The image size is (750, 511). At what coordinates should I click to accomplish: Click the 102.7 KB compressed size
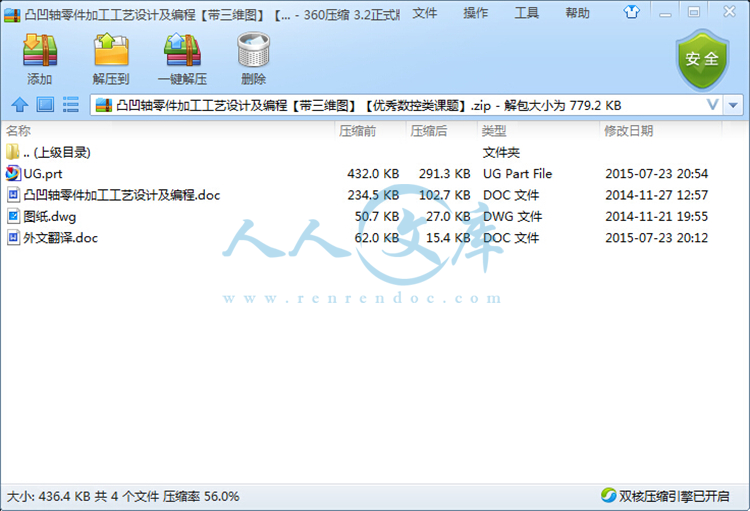pos(444,195)
